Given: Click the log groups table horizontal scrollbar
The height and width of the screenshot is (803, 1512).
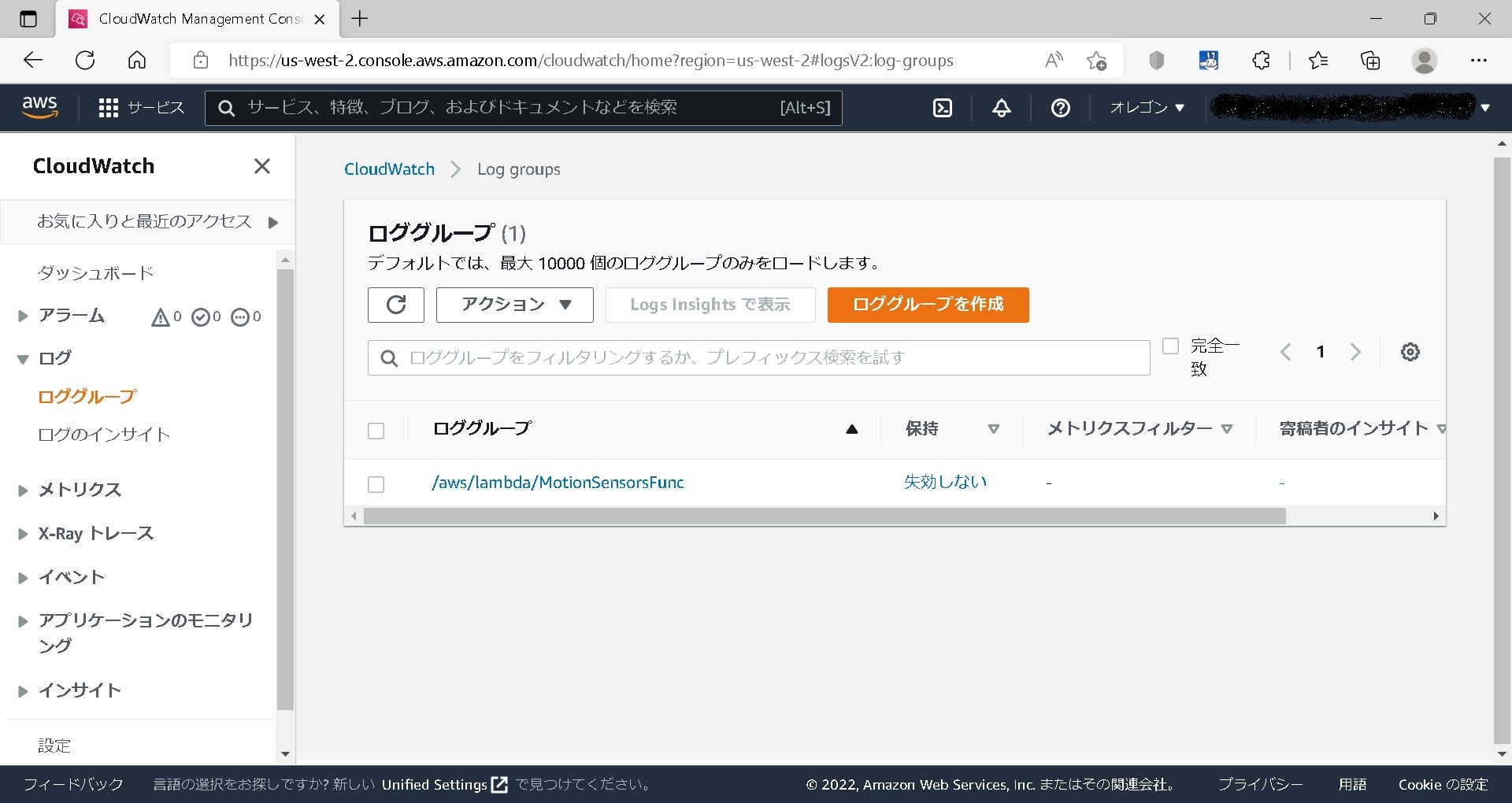Looking at the screenshot, I should click(825, 516).
